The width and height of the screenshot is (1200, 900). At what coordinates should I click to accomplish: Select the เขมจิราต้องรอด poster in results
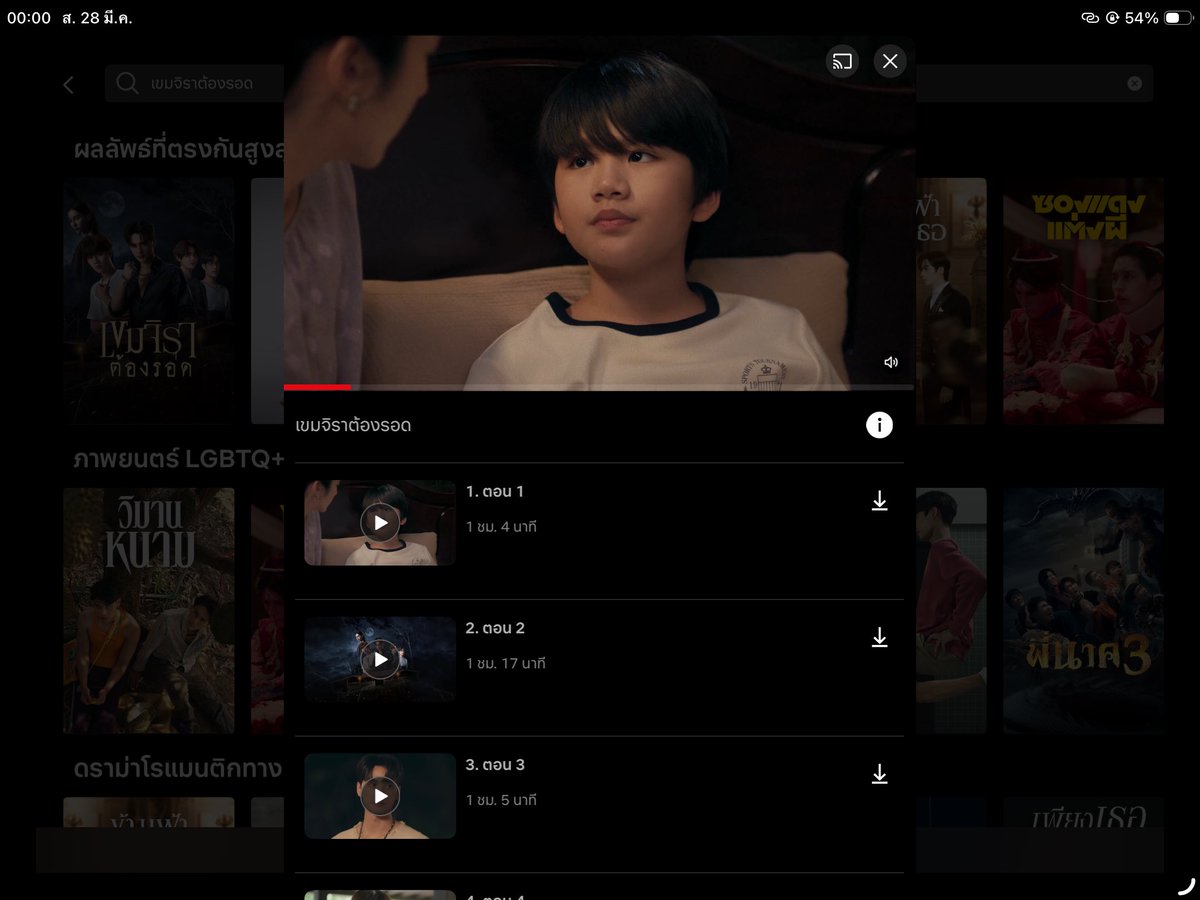pyautogui.click(x=148, y=301)
